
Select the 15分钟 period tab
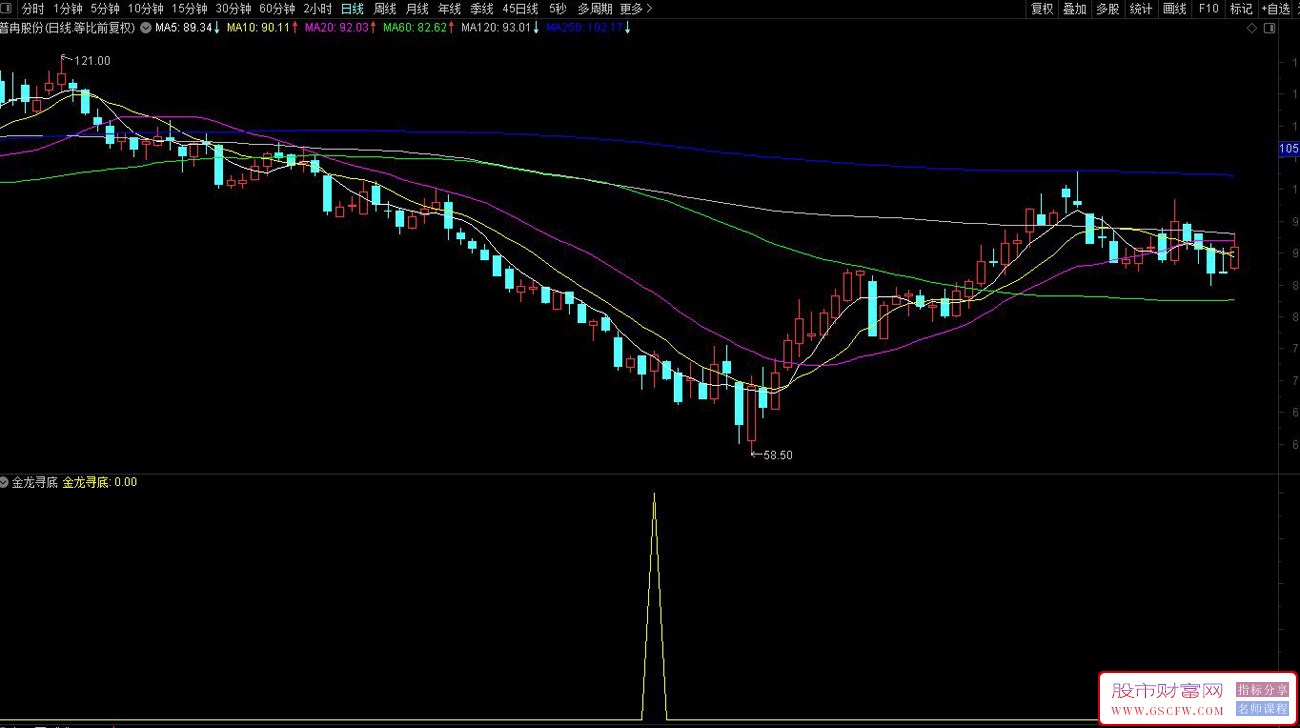click(190, 8)
